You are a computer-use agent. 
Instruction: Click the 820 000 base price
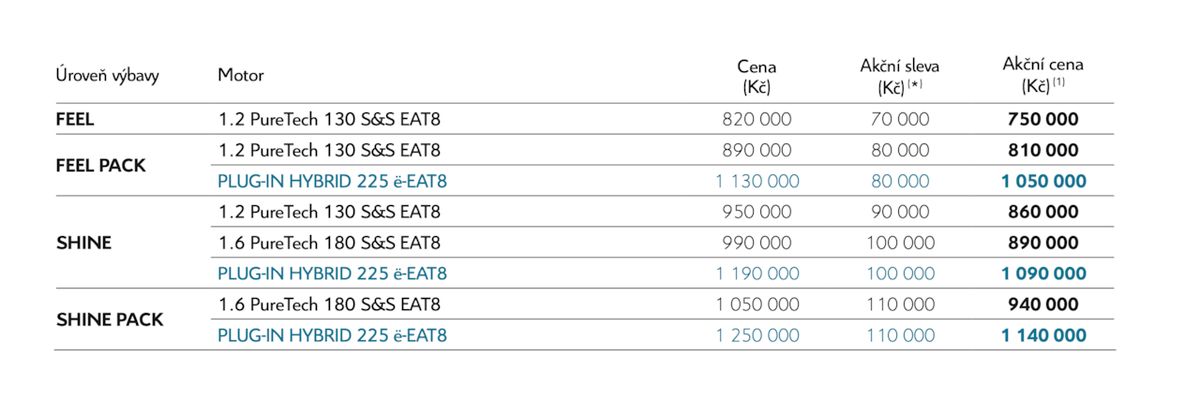(x=757, y=119)
